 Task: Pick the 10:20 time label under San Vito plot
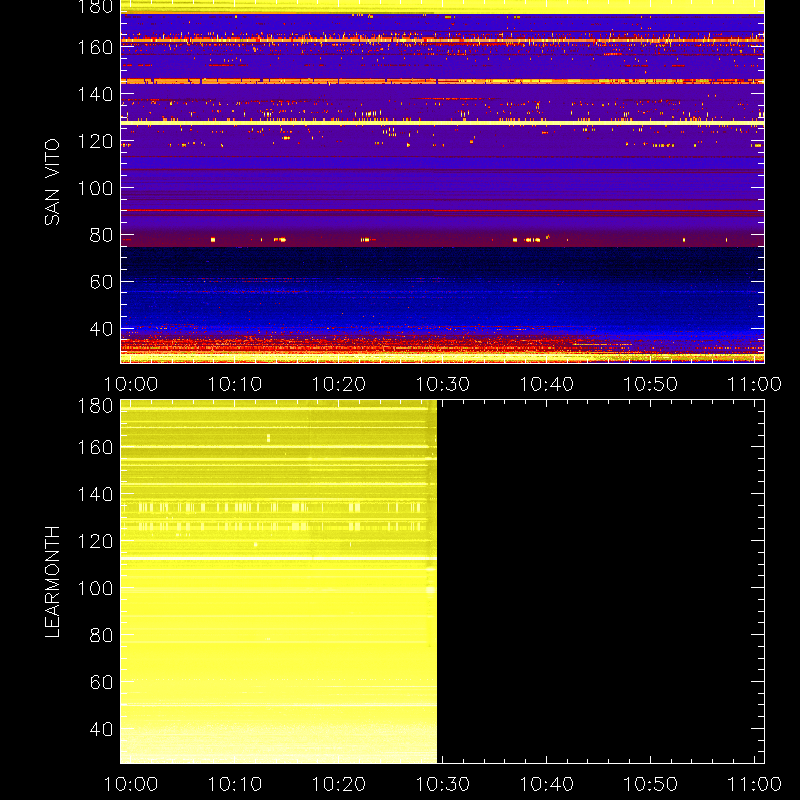click(339, 384)
